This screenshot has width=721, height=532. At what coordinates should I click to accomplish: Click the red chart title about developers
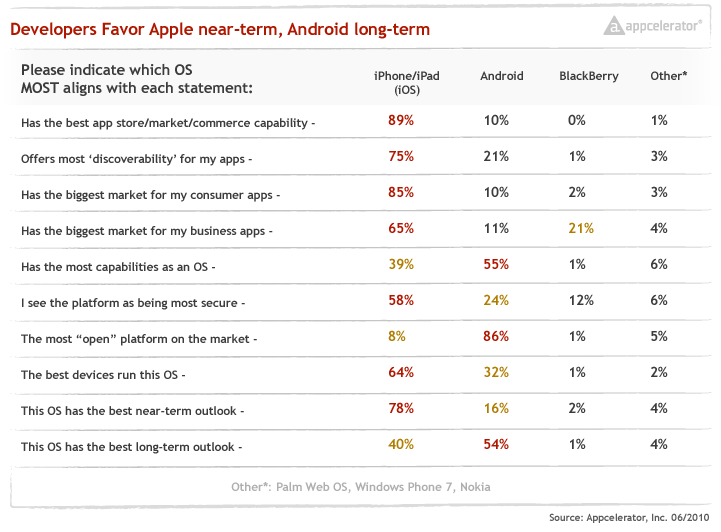pyautogui.click(x=220, y=30)
